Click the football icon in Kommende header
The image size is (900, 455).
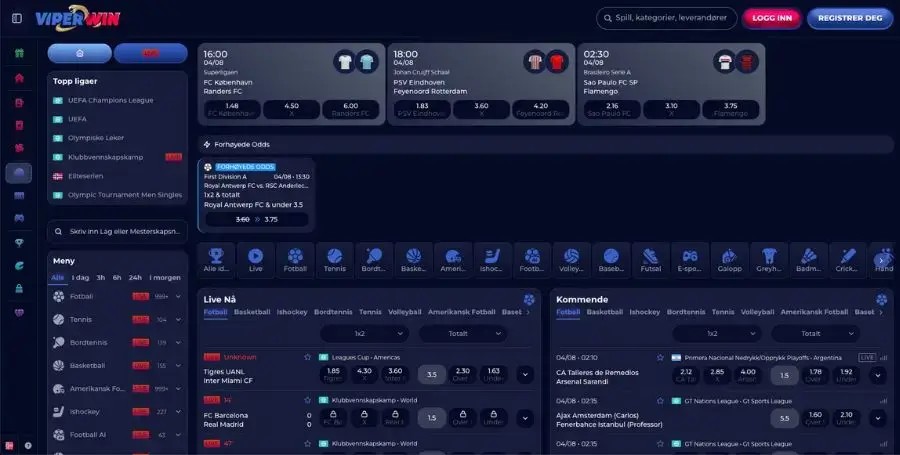point(881,300)
